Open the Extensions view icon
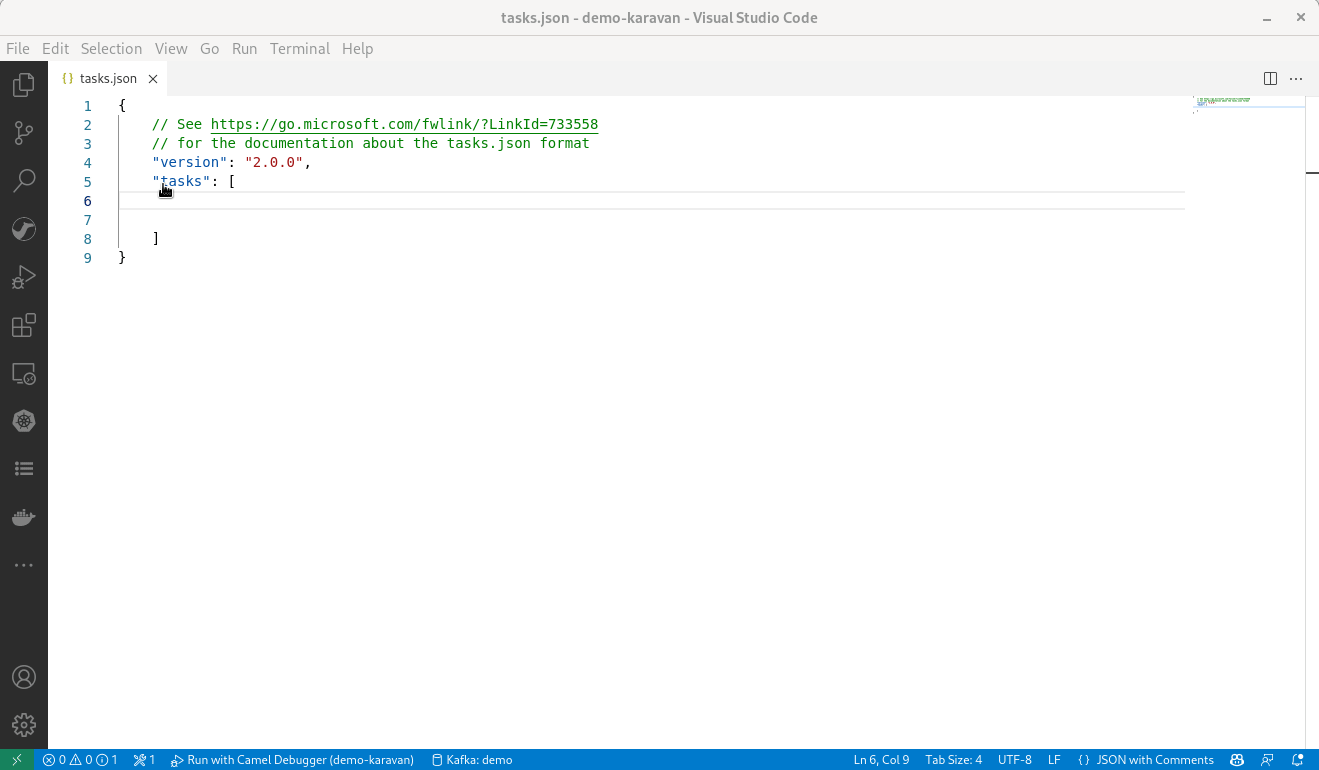The width and height of the screenshot is (1319, 770). (24, 325)
